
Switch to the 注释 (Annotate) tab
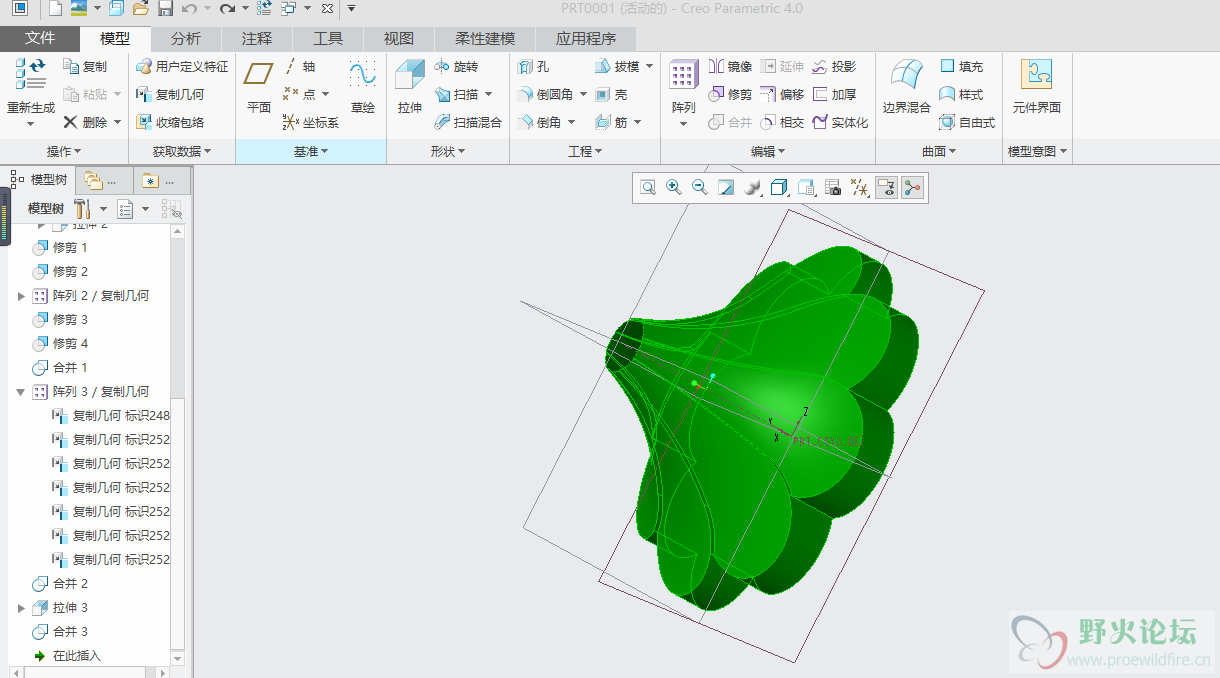click(257, 39)
